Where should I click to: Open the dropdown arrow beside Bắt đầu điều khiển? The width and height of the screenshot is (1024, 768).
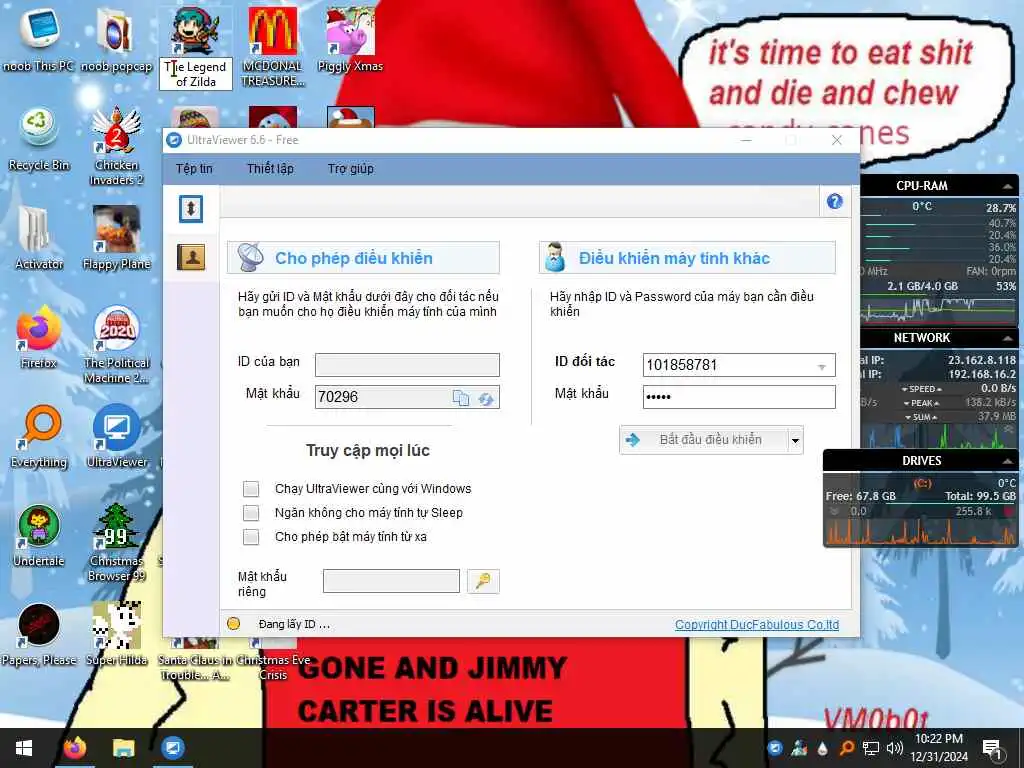pyautogui.click(x=795, y=441)
